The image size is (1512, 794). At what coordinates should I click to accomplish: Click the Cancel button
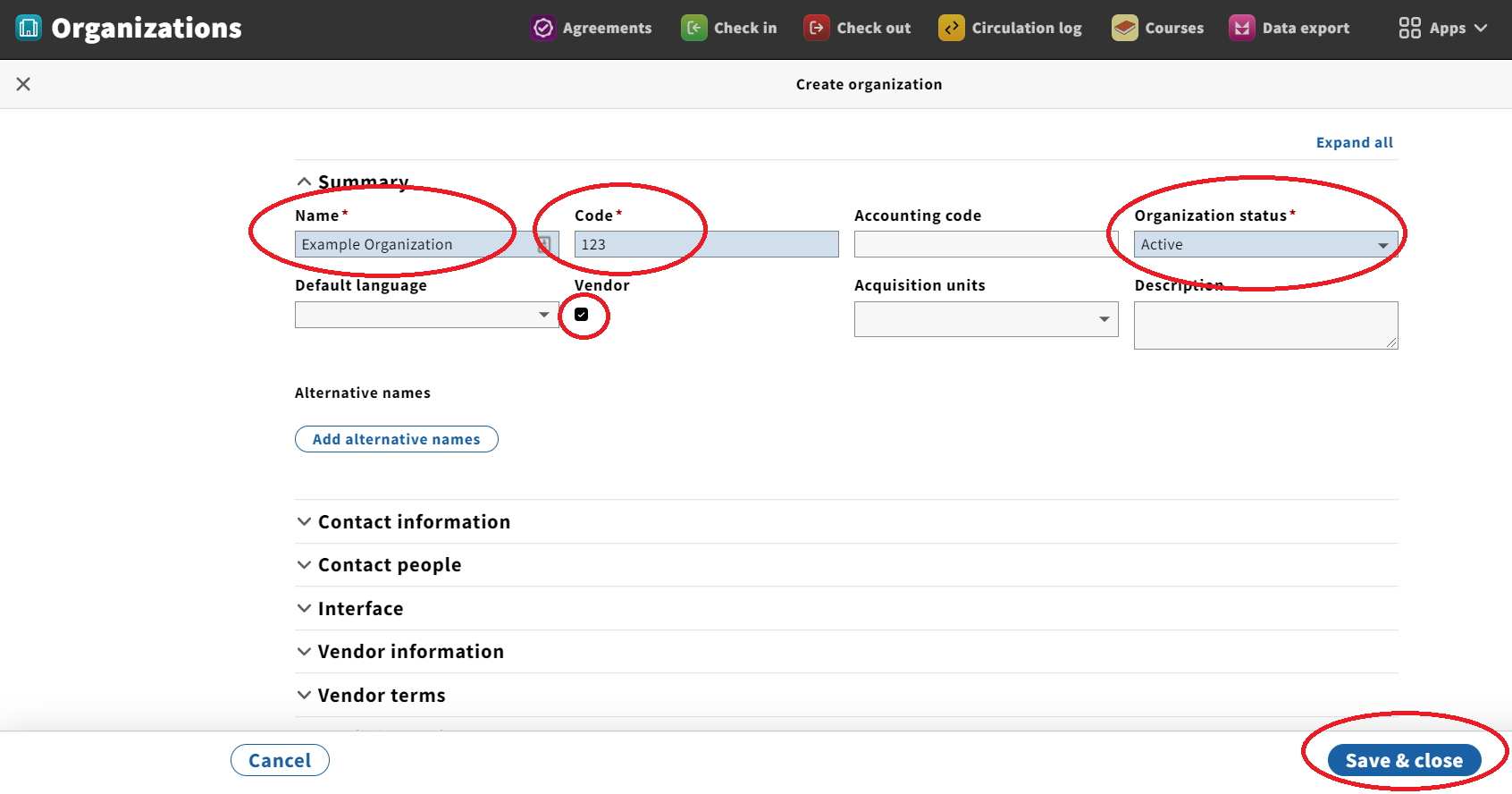point(280,760)
